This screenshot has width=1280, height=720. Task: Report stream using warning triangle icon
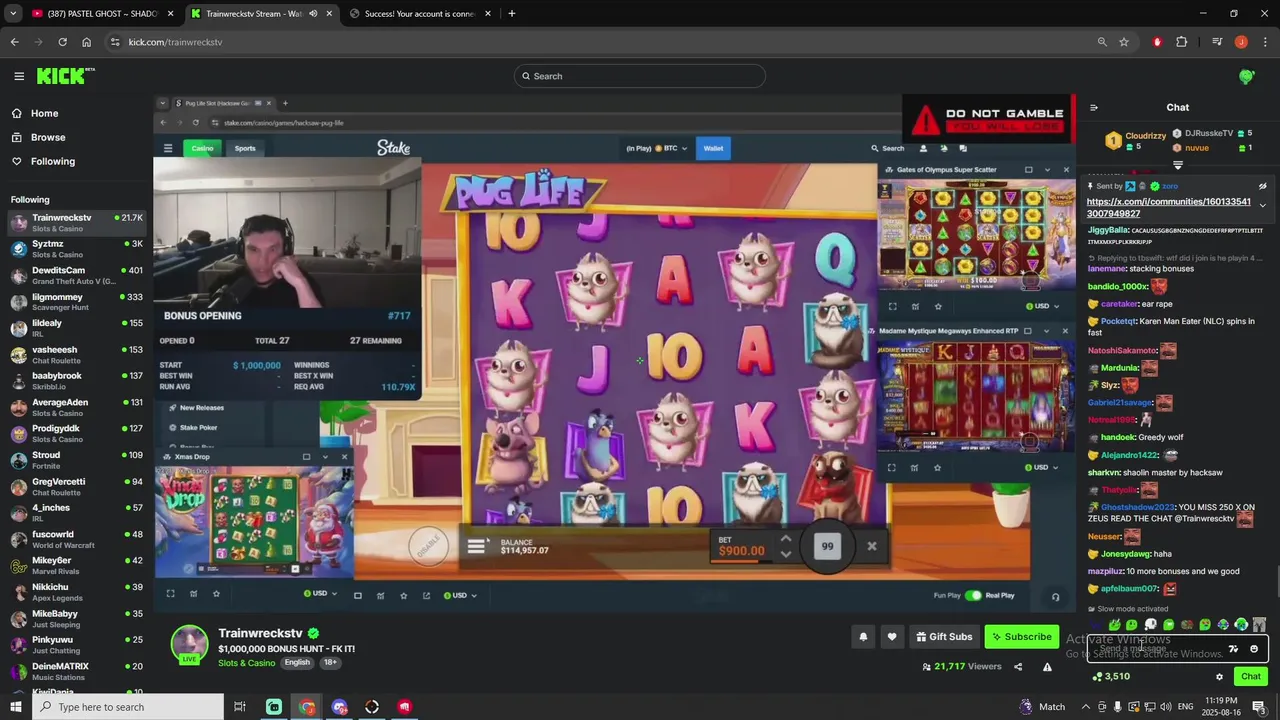pos(1047,667)
